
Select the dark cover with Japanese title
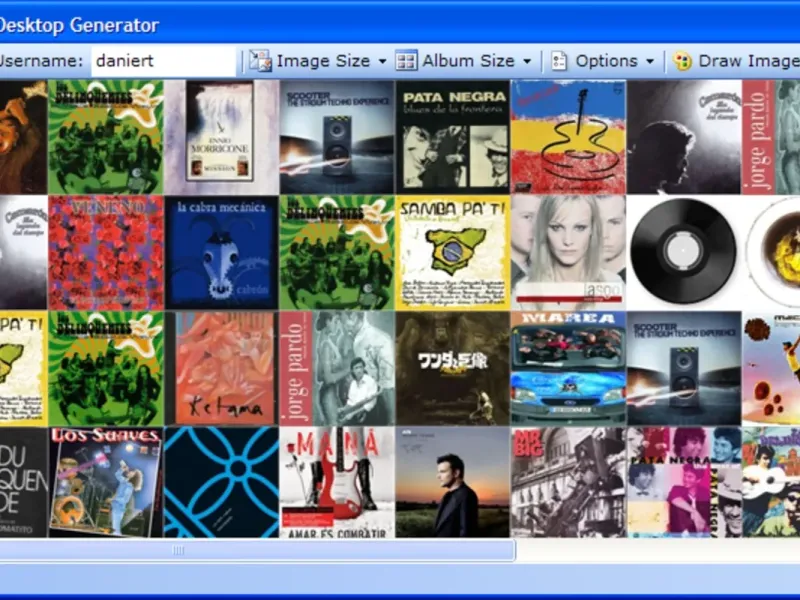(453, 368)
